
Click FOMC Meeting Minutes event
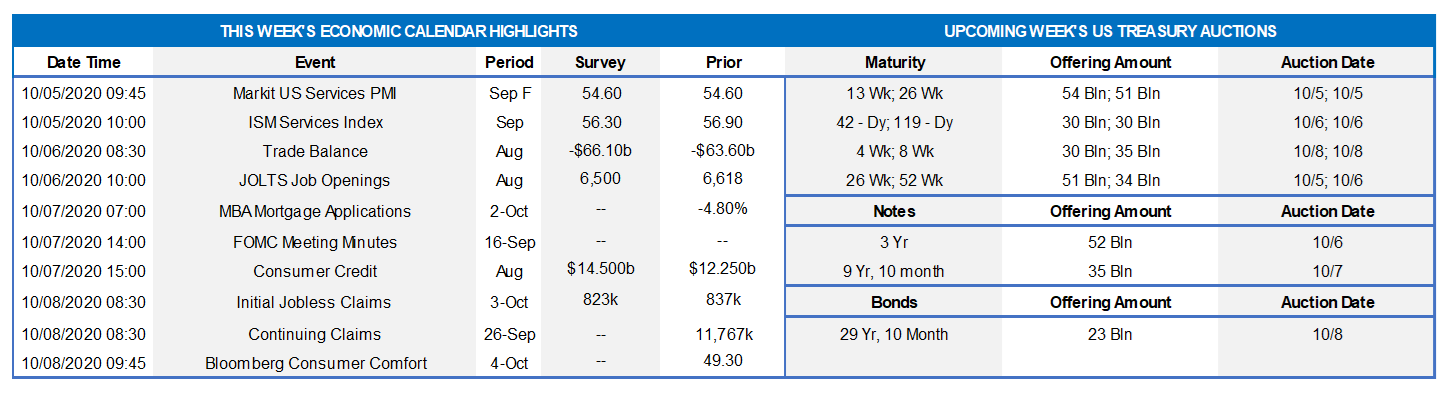[x=315, y=242]
